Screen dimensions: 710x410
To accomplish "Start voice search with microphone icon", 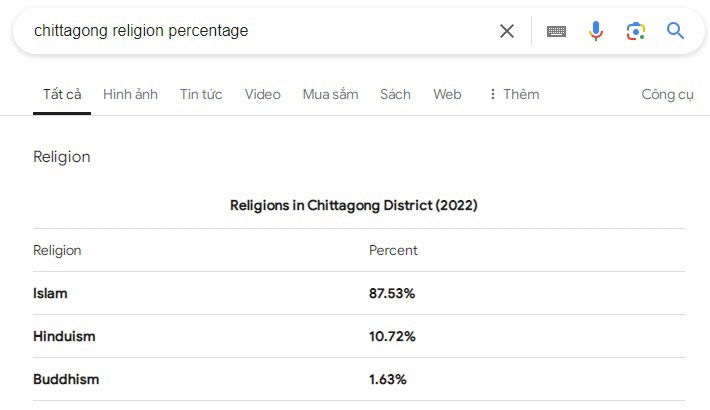I will coord(596,31).
